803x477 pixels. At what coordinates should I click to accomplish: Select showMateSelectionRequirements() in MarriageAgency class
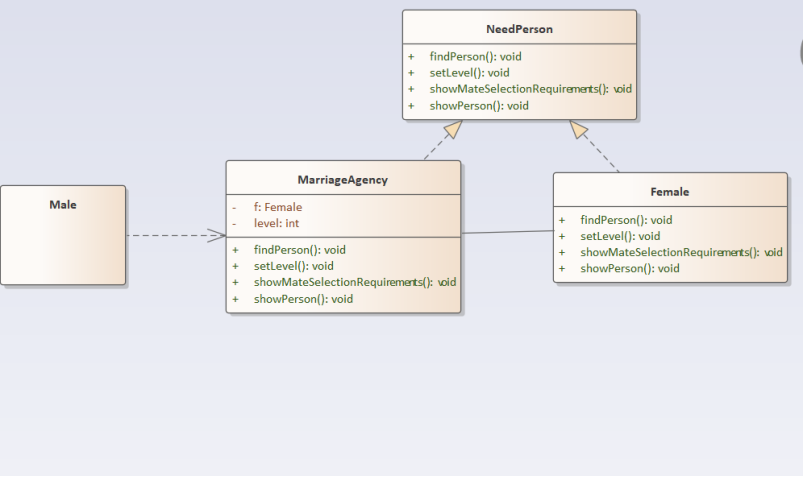pyautogui.click(x=355, y=282)
